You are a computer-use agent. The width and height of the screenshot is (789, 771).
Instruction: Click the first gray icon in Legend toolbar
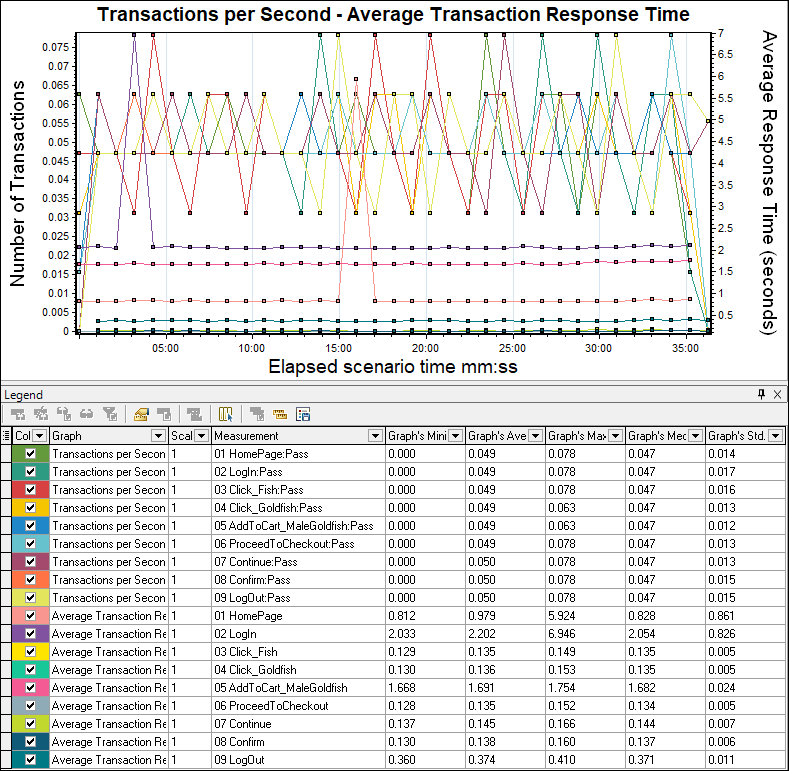tap(18, 414)
